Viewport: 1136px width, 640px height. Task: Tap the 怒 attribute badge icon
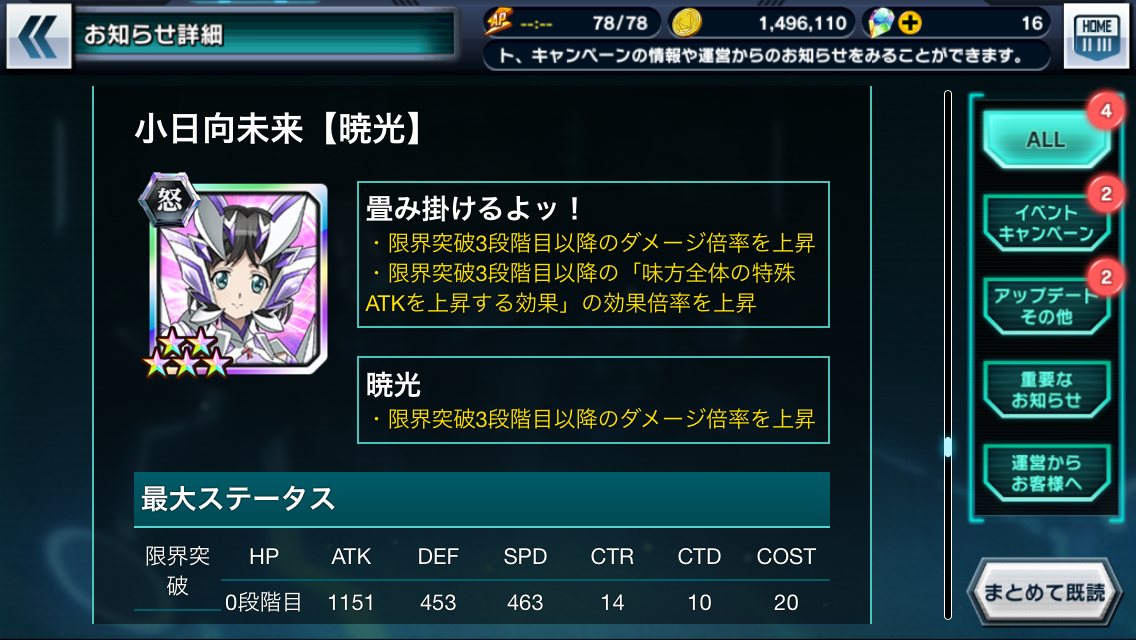(169, 199)
